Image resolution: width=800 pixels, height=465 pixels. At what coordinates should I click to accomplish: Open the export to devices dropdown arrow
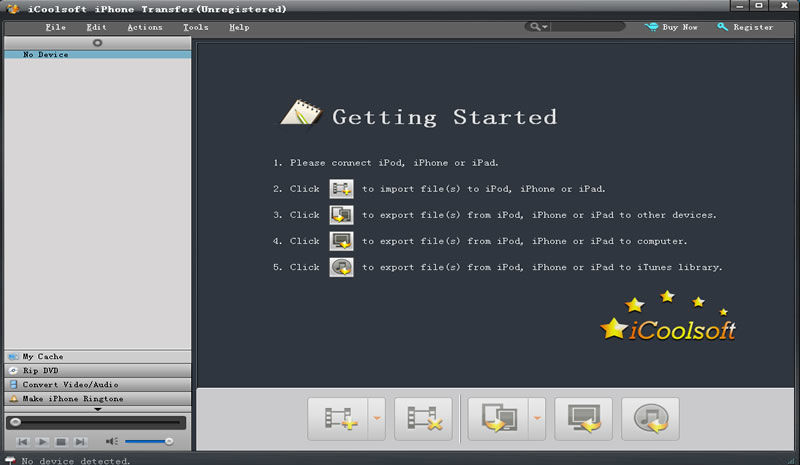click(537, 419)
